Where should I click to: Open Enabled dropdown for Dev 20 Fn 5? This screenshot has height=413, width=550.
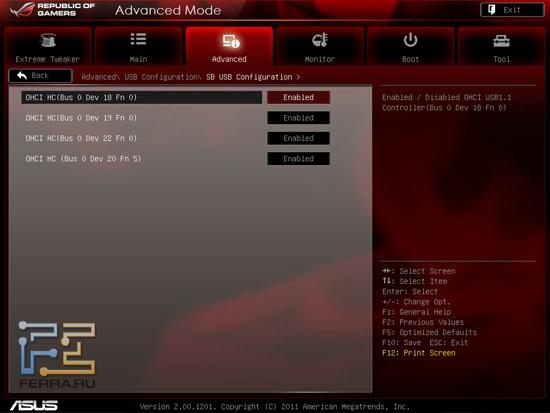click(299, 159)
